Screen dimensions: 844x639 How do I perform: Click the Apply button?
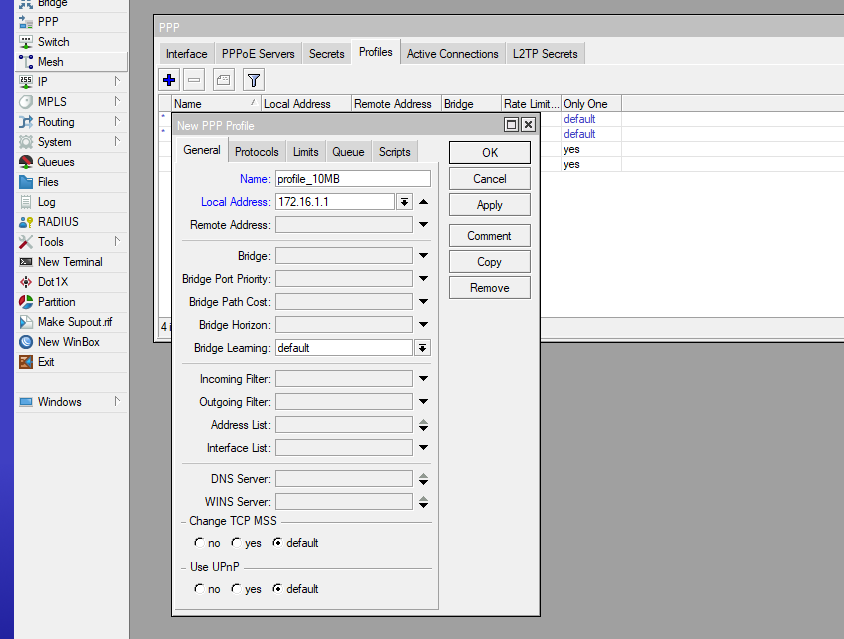click(490, 205)
